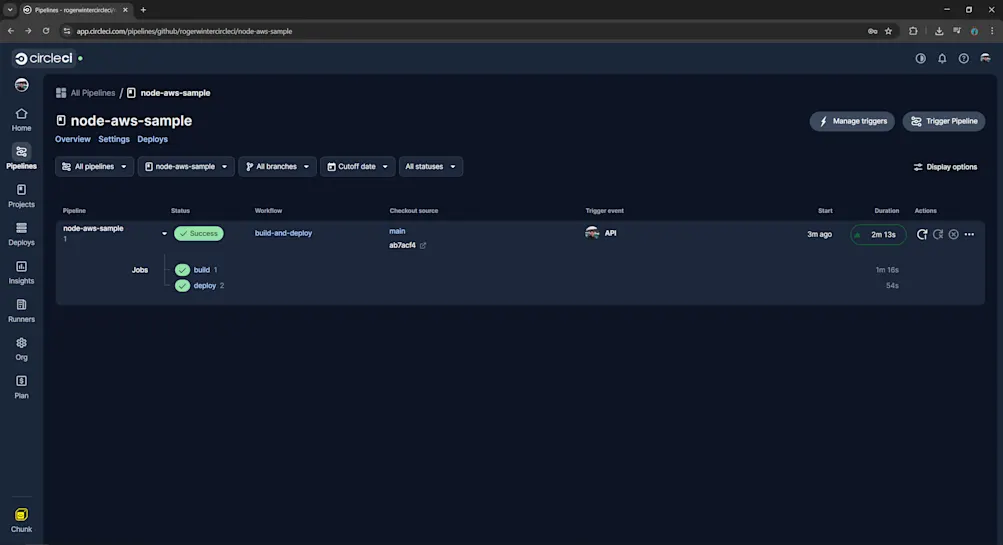1003x545 pixels.
Task: Click the browser address bar
Action: point(467,31)
